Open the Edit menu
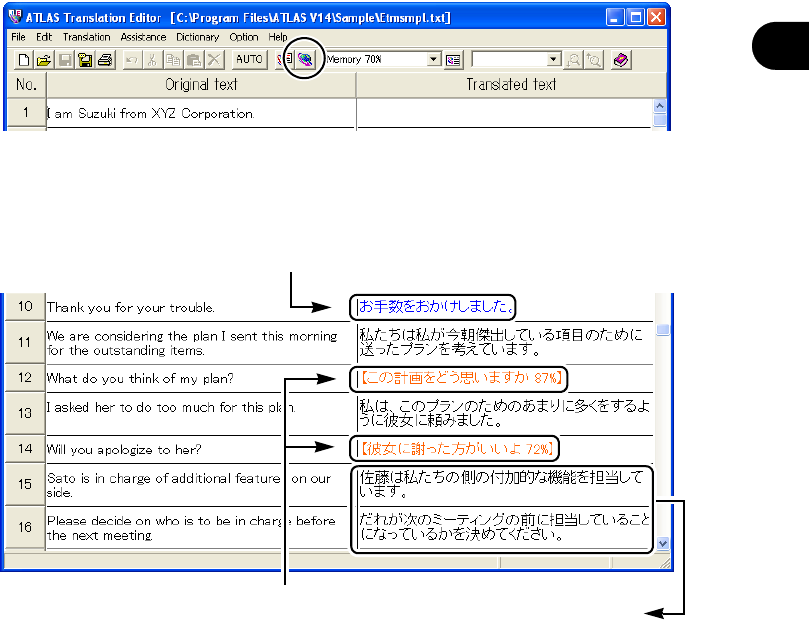The image size is (809, 622). coord(44,37)
